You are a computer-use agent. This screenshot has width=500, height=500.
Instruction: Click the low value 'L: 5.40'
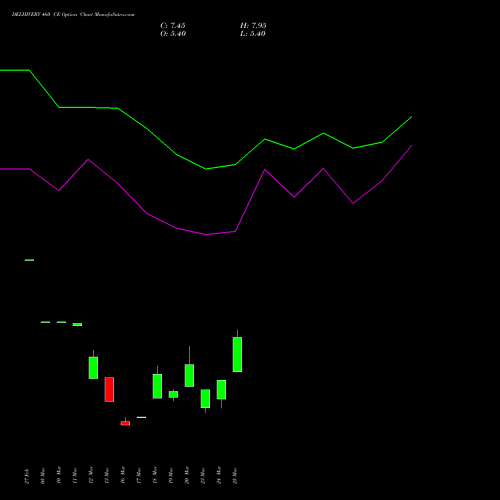[253, 34]
